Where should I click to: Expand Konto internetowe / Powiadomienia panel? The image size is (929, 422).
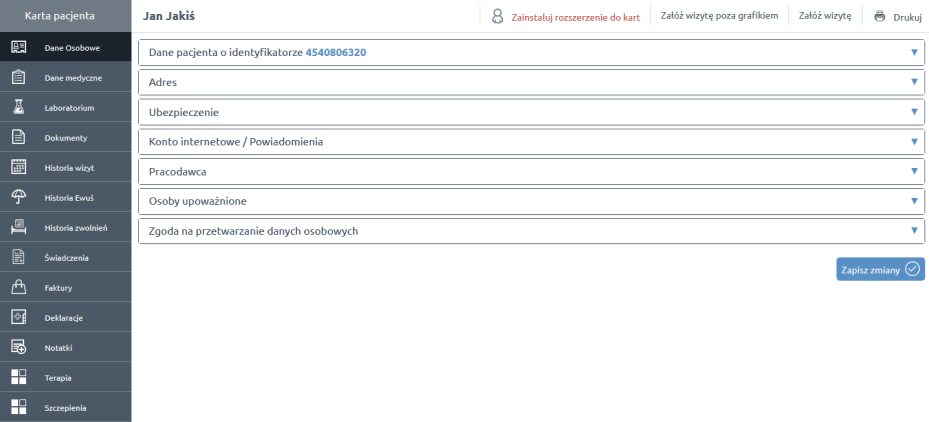click(x=914, y=142)
